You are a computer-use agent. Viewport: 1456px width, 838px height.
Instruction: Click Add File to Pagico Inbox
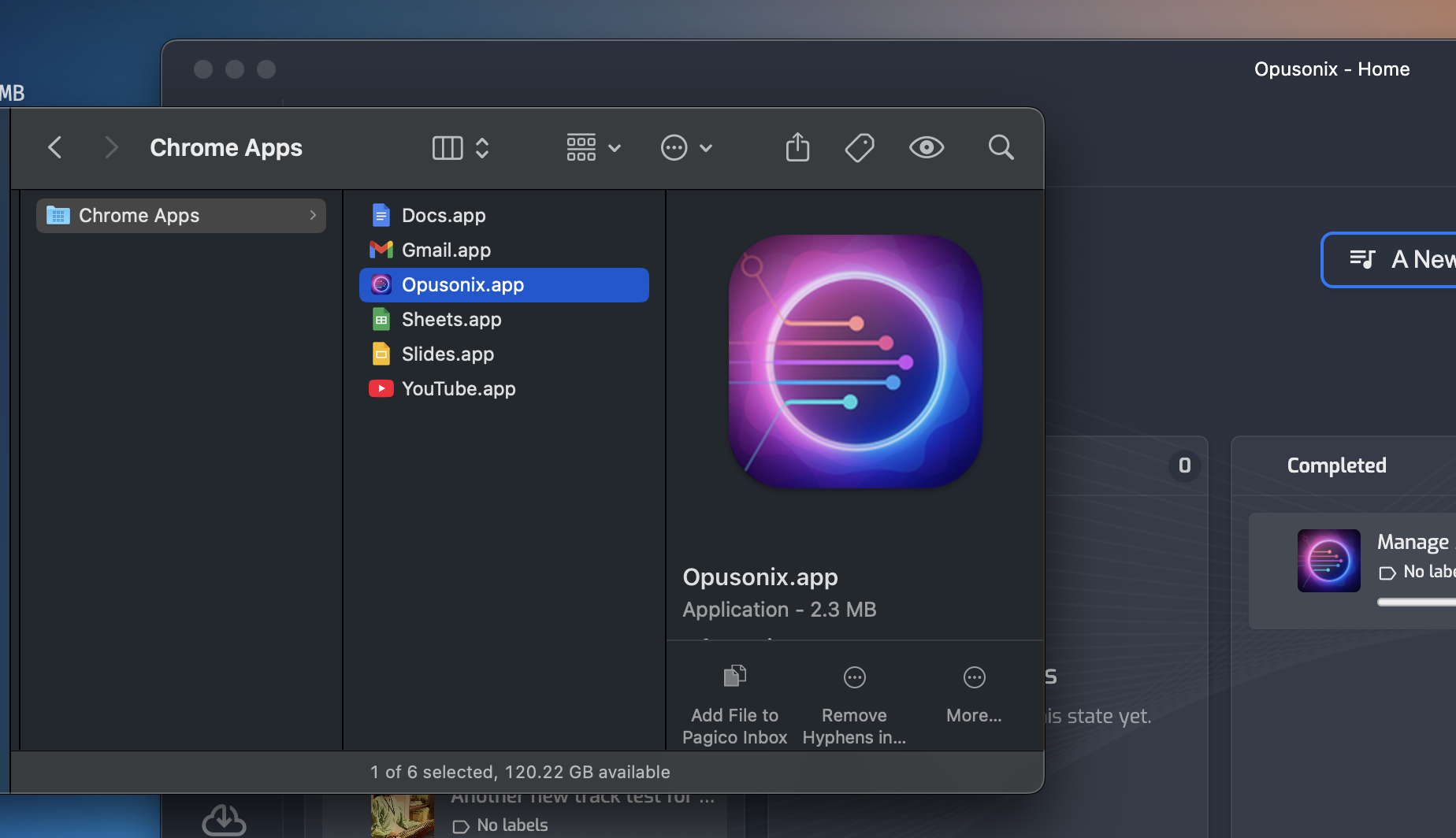pyautogui.click(x=734, y=703)
